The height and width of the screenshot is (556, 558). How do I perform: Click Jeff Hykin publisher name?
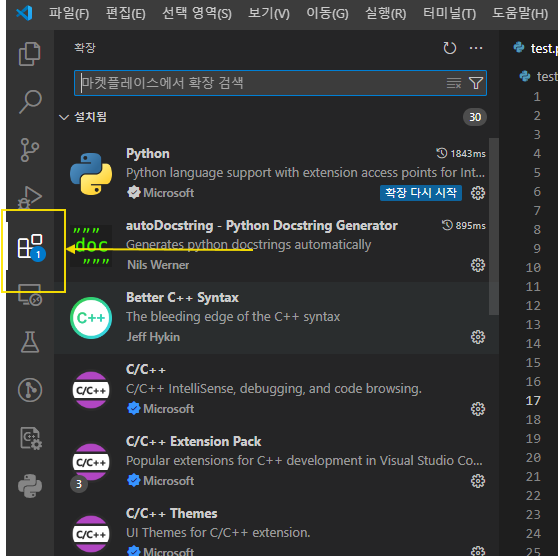coord(153,337)
